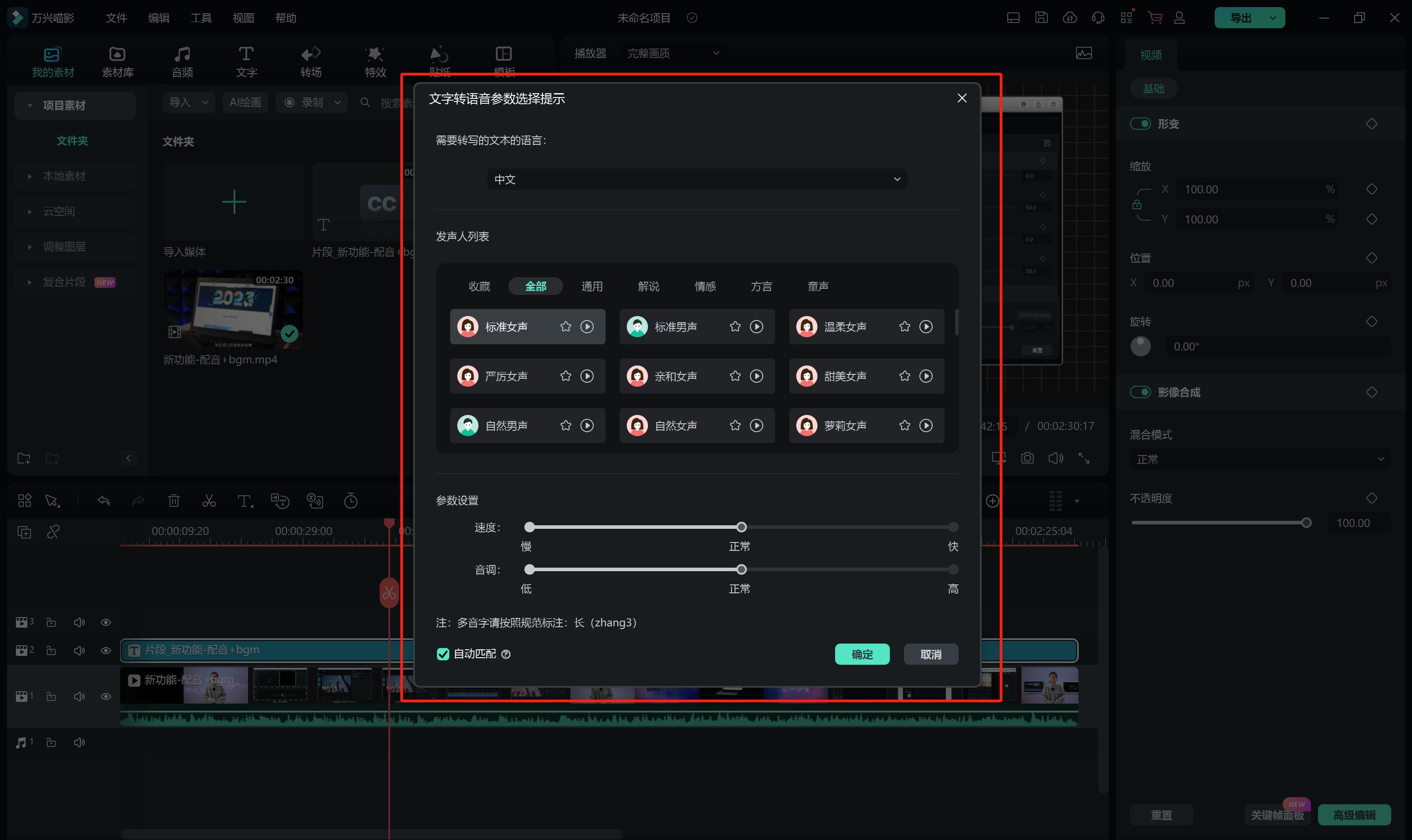Click the scissors split icon in the timeline toolbar

pyautogui.click(x=209, y=501)
